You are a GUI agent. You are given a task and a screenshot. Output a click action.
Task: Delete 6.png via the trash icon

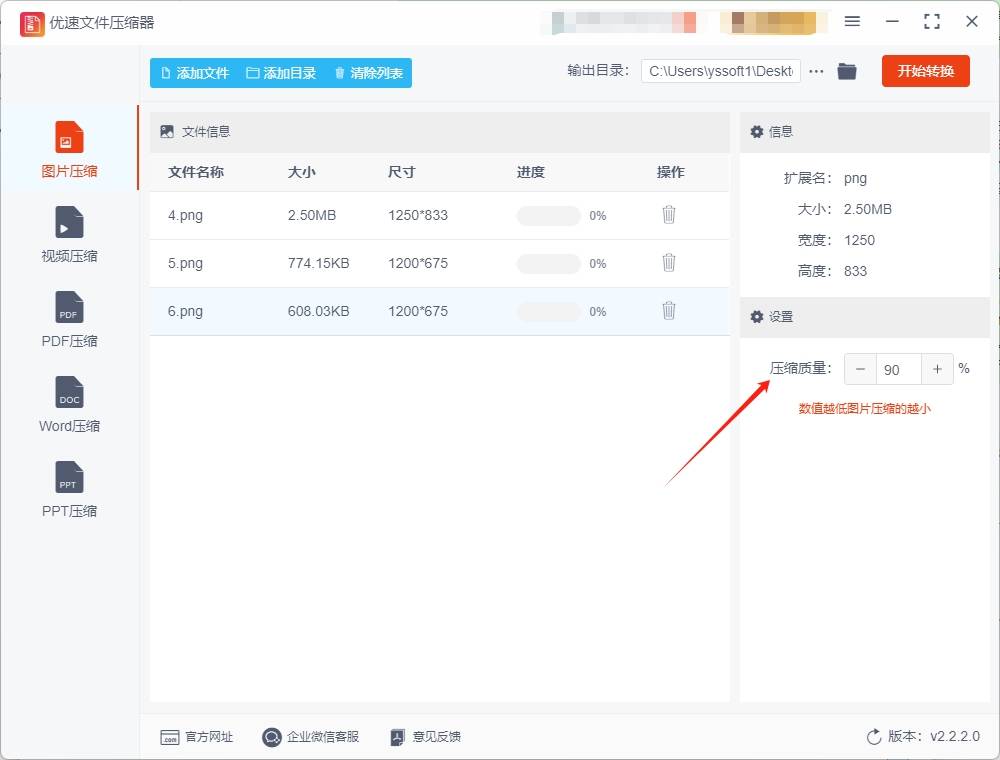(668, 311)
